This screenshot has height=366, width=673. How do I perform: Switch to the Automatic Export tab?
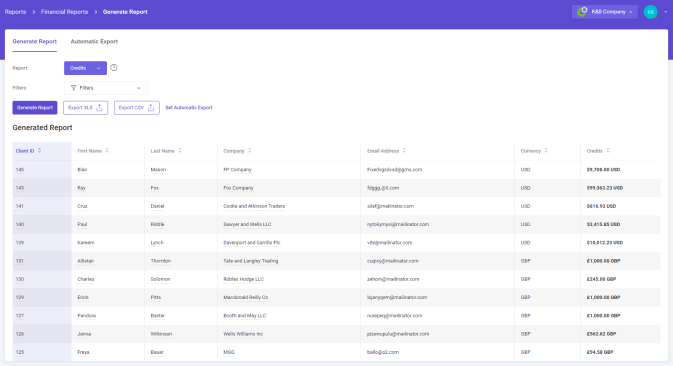(94, 42)
